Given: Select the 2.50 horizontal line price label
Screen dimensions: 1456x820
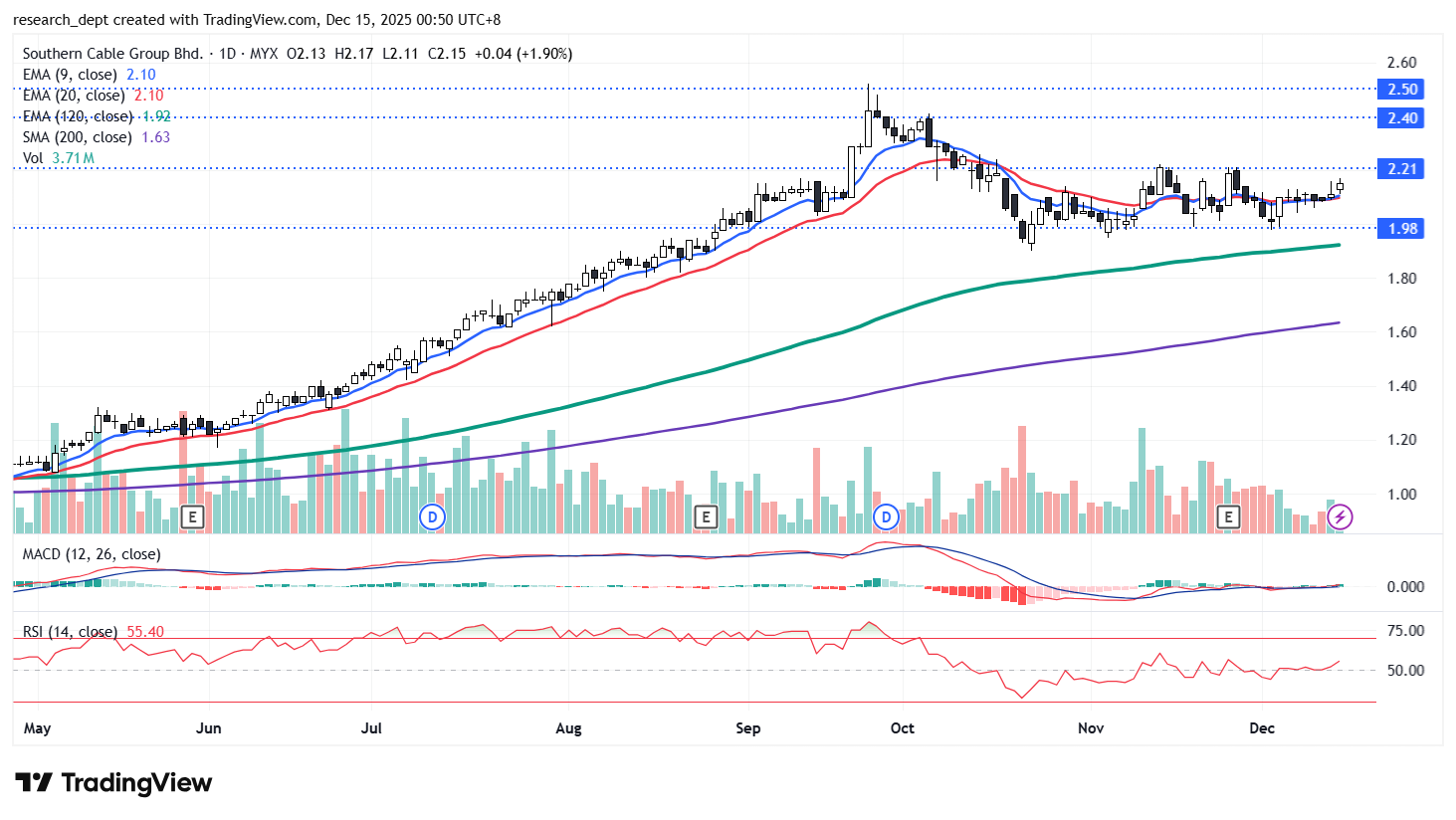Looking at the screenshot, I should pos(1401,90).
